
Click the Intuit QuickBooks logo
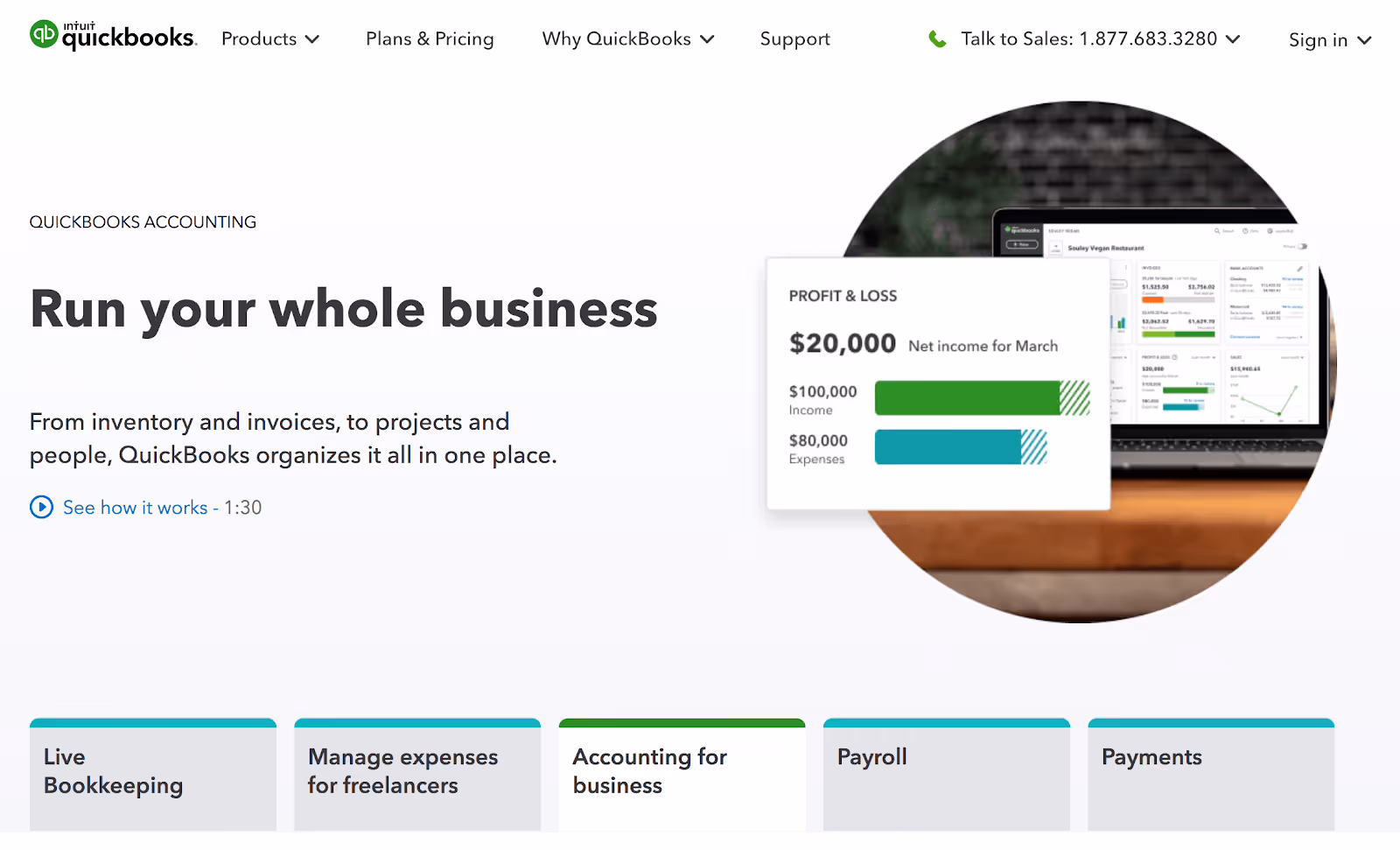pyautogui.click(x=114, y=35)
